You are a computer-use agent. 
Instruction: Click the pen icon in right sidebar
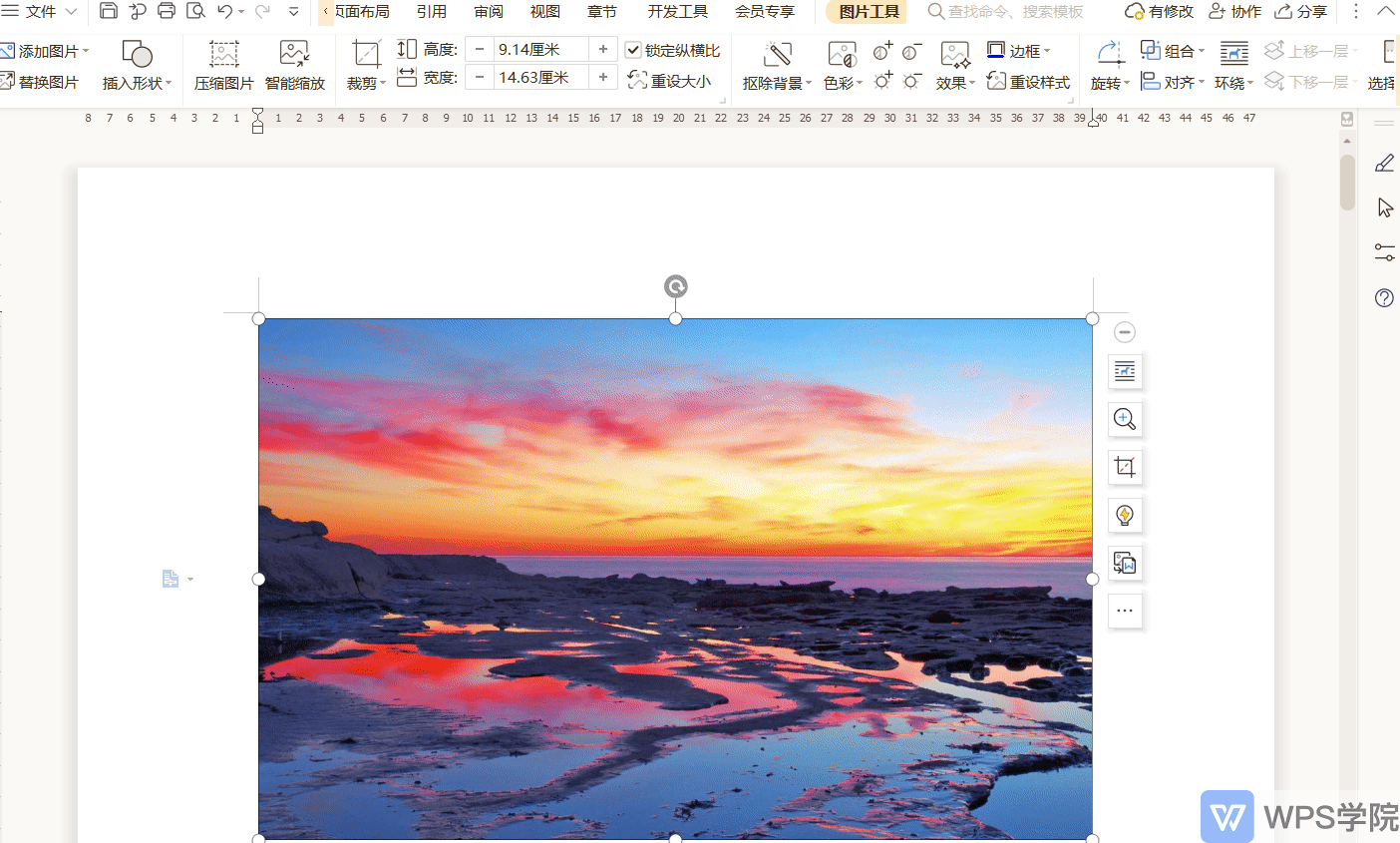[1384, 163]
